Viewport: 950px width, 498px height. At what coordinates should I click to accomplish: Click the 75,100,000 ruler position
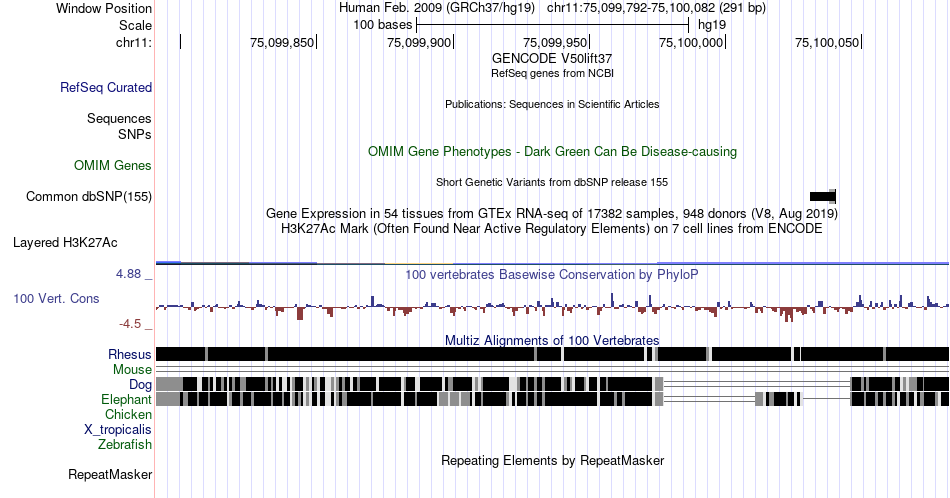(x=691, y=42)
